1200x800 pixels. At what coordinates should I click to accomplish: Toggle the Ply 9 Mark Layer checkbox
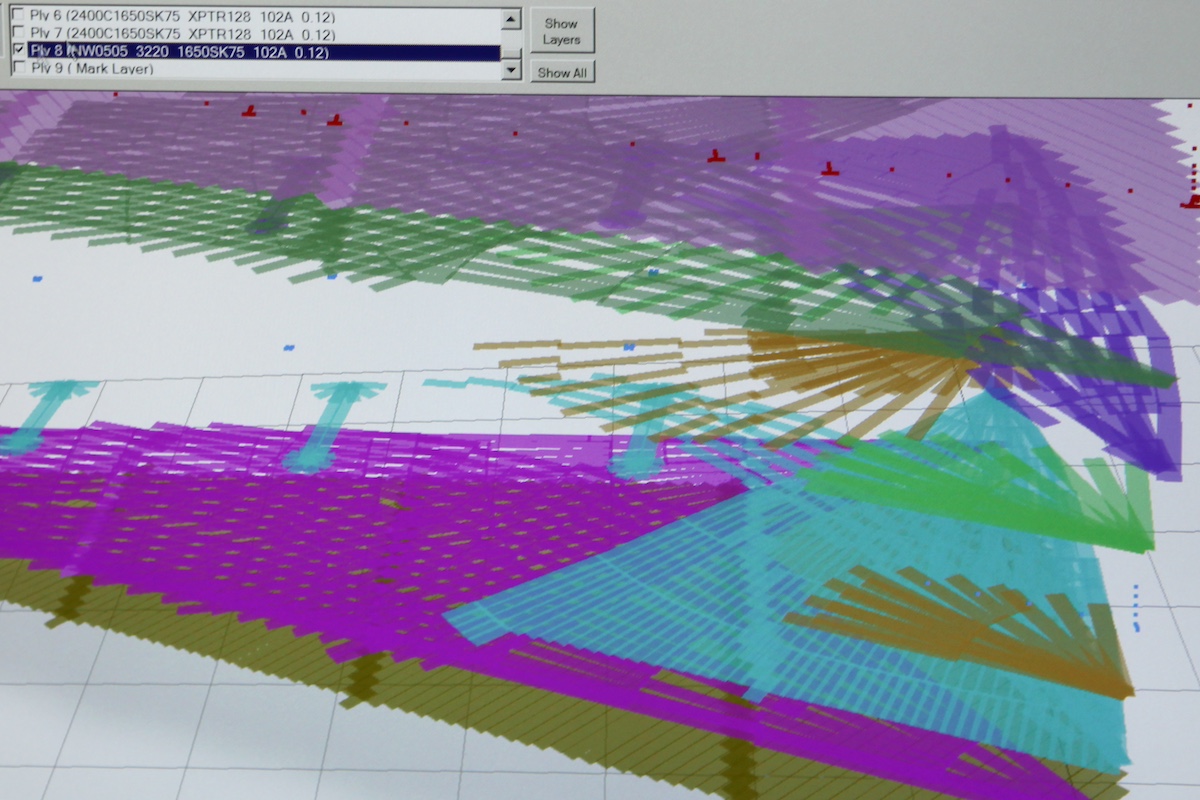pos(19,68)
